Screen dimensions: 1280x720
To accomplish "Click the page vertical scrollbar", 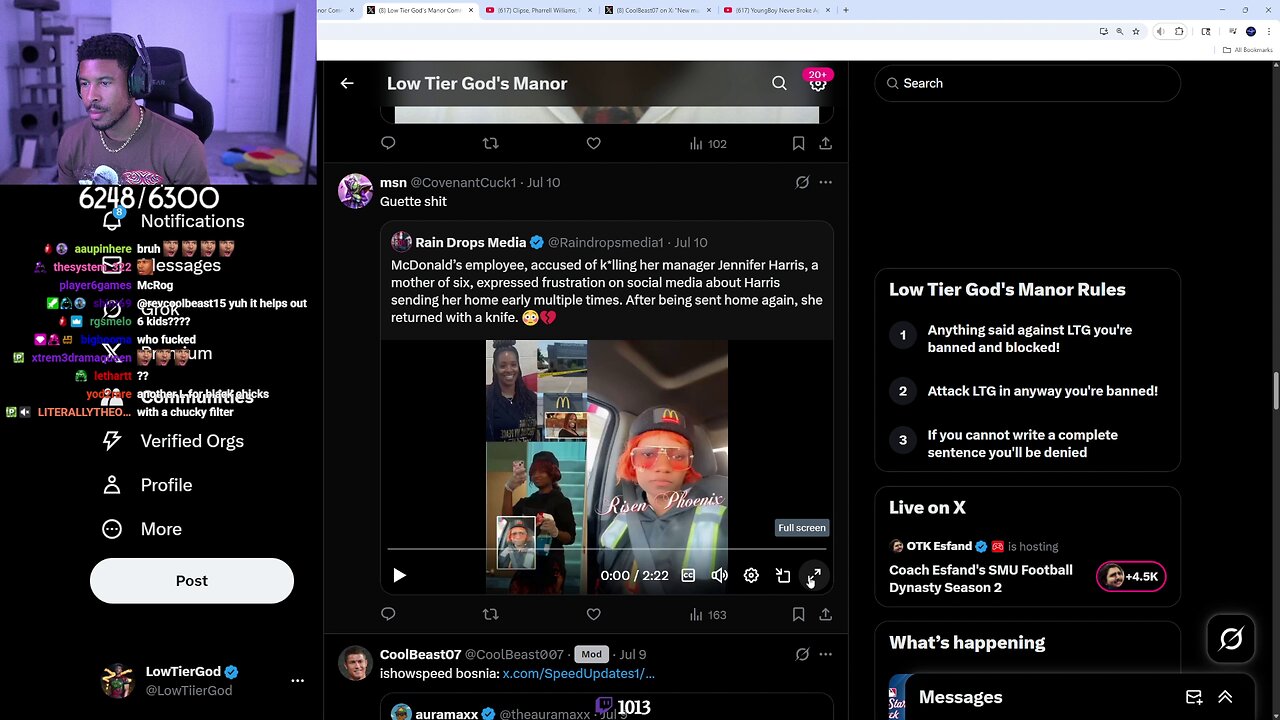I will pos(1275,390).
